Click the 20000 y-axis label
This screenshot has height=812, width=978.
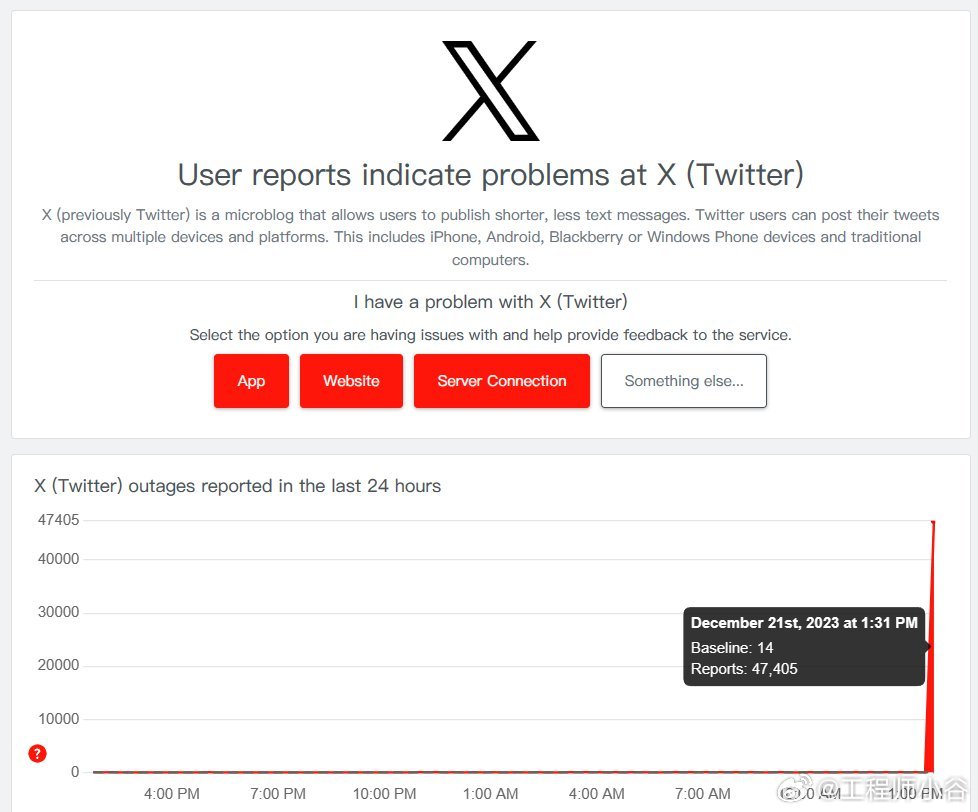click(59, 665)
